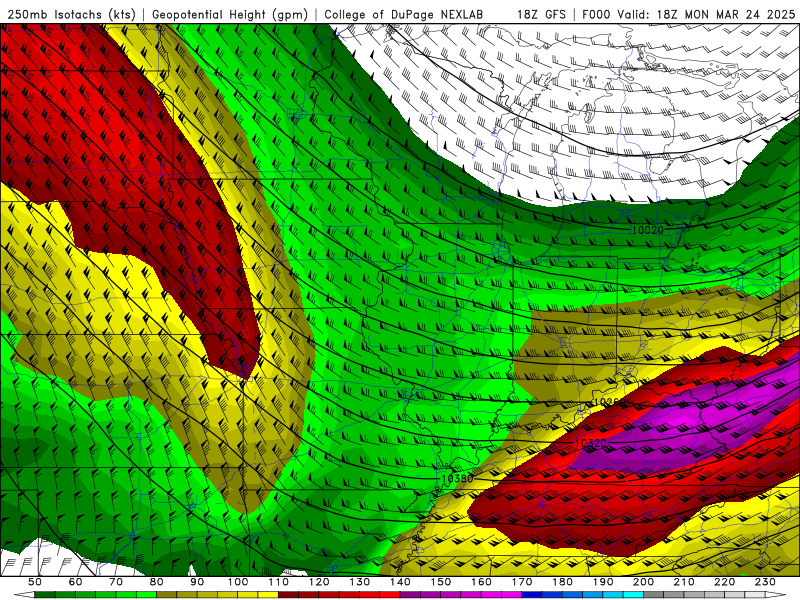The height and width of the screenshot is (600, 800).
Task: Click the 60 value on the color scale
Action: pos(75,582)
